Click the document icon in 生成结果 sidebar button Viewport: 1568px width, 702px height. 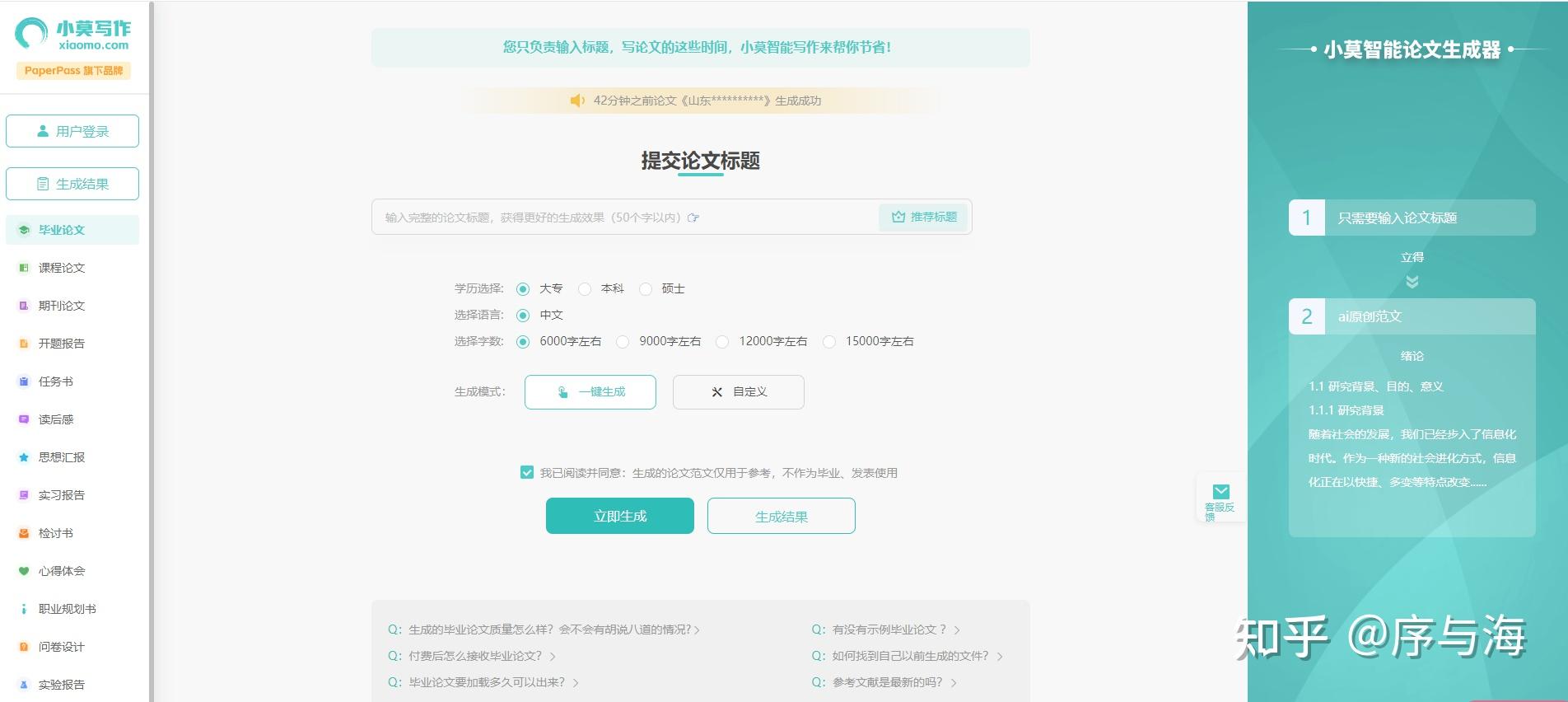pyautogui.click(x=43, y=184)
